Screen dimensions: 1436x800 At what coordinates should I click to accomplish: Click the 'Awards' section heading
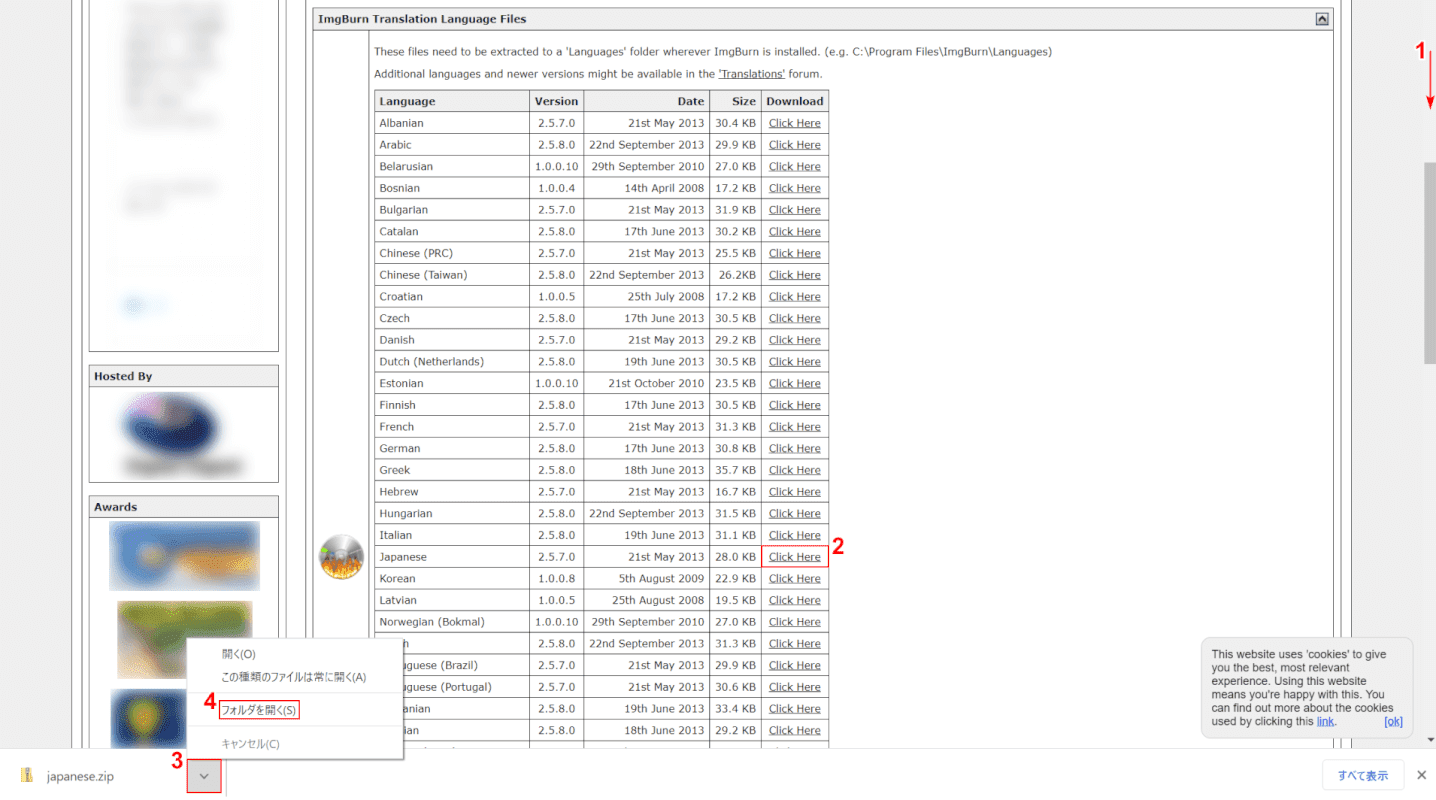coord(116,507)
